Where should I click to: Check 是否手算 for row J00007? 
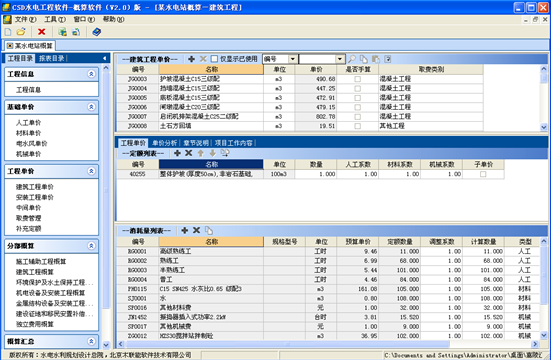[357, 116]
